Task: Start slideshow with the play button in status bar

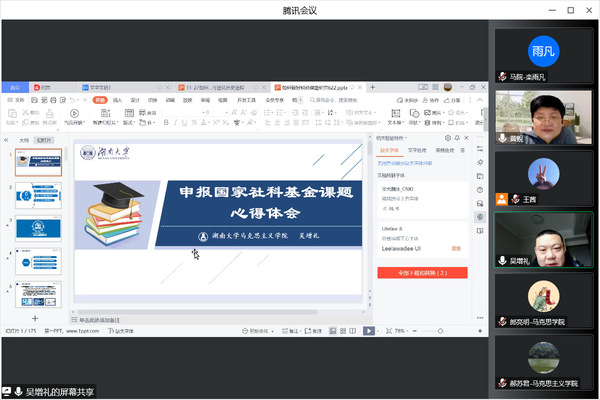Action: click(x=368, y=330)
